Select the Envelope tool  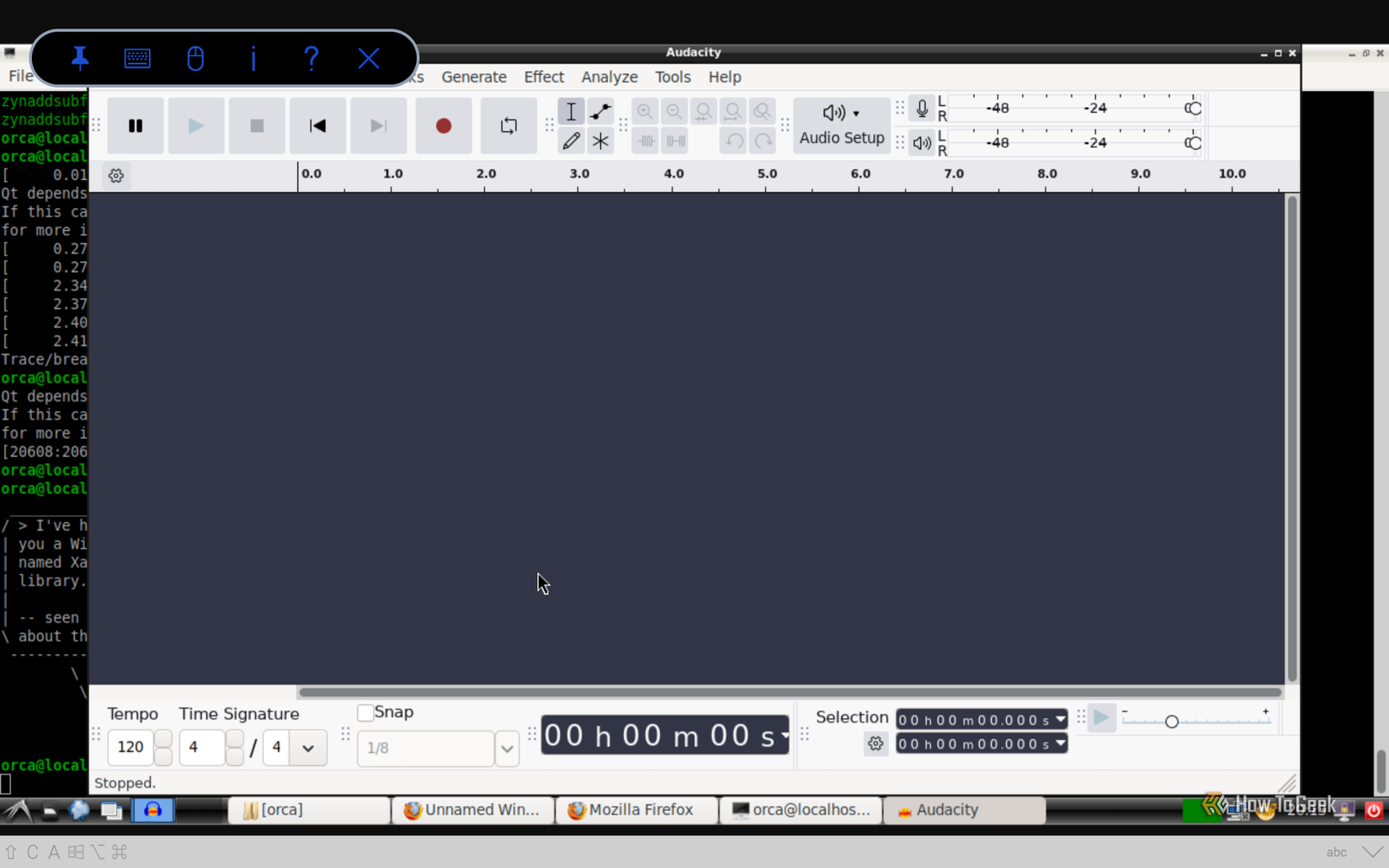[x=600, y=111]
